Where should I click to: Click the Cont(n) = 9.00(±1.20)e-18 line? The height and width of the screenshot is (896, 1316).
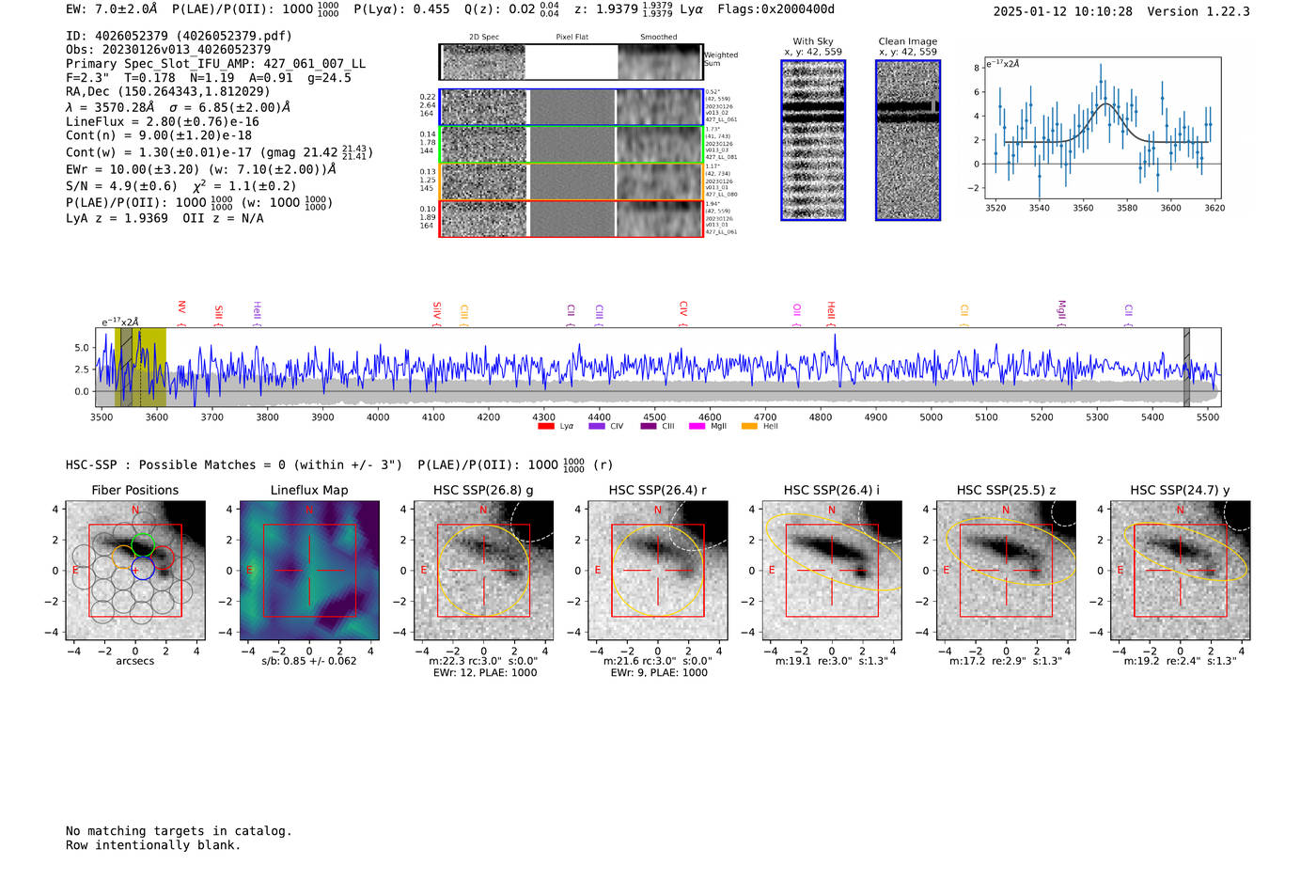point(159,135)
